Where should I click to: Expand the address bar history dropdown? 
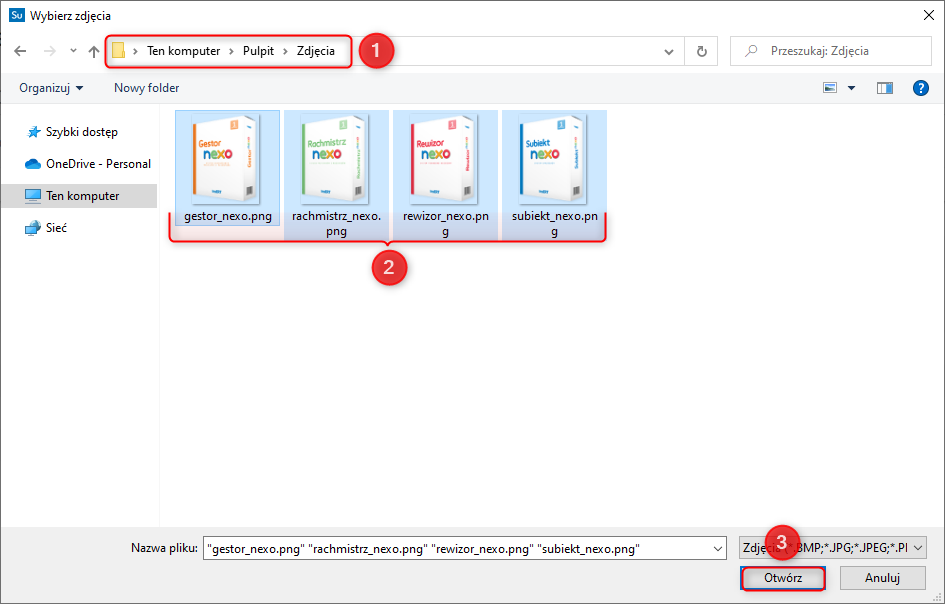click(669, 51)
